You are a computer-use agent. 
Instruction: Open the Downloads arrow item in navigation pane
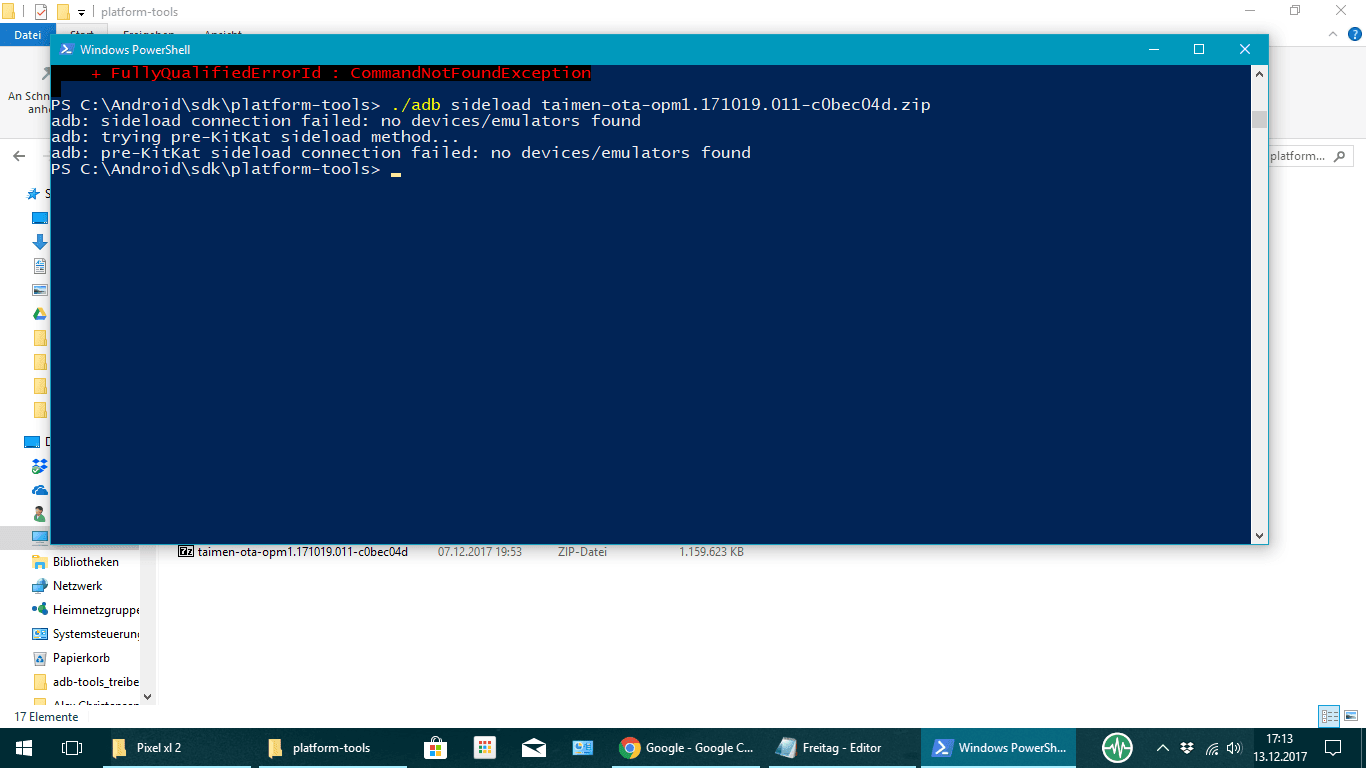[40, 242]
